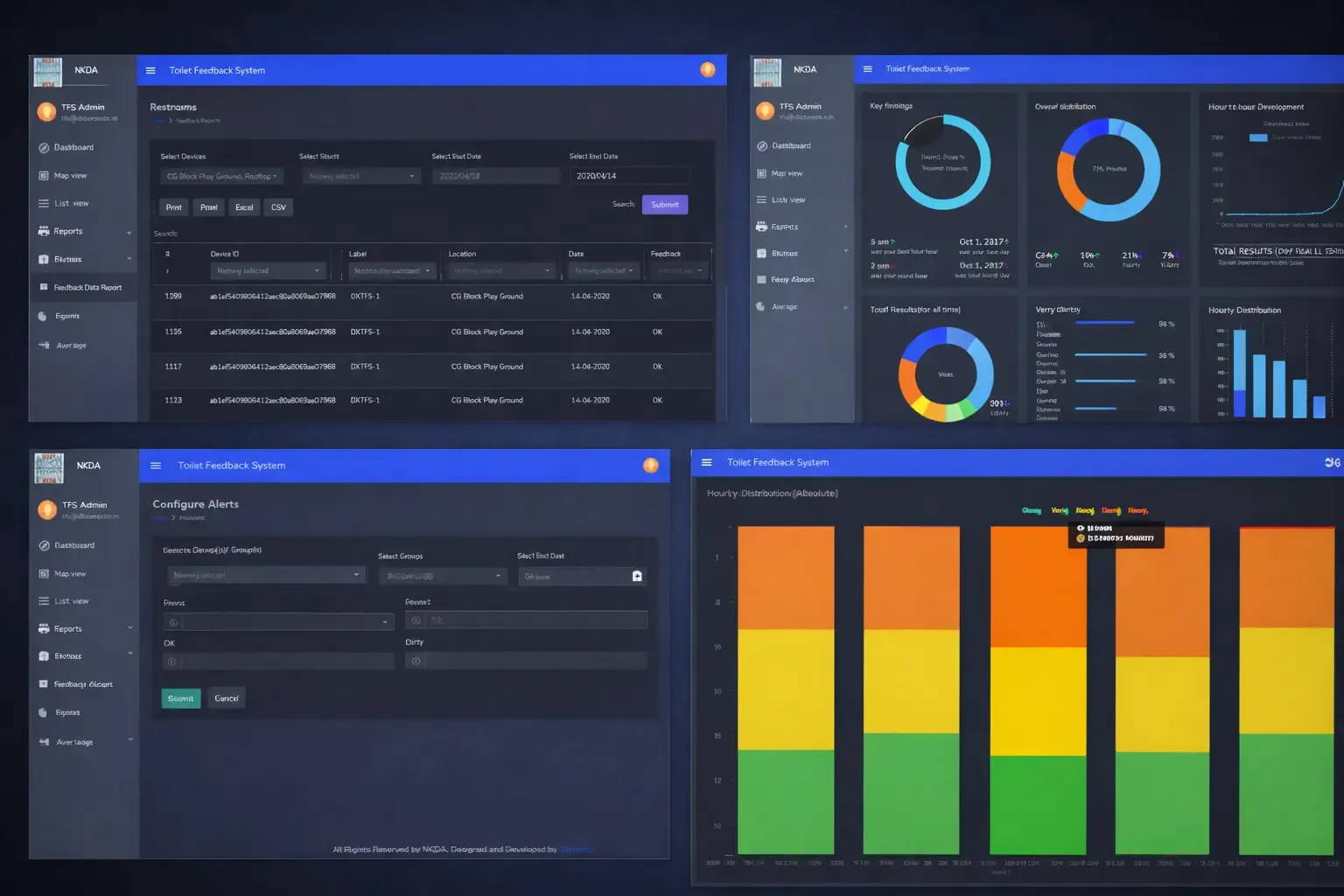Click the End Date field showing 2020/04/14

(630, 176)
